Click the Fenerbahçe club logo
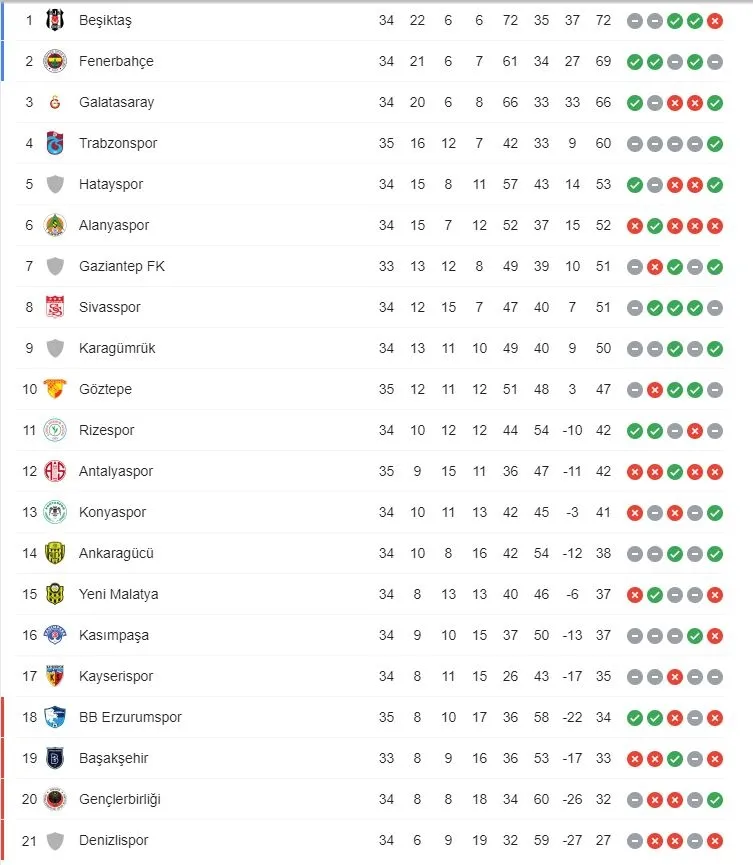 55,61
